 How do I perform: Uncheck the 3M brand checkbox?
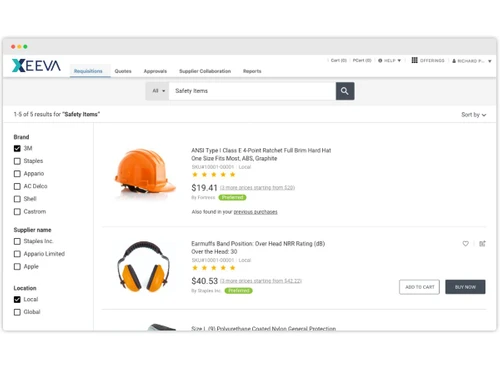coord(17,148)
